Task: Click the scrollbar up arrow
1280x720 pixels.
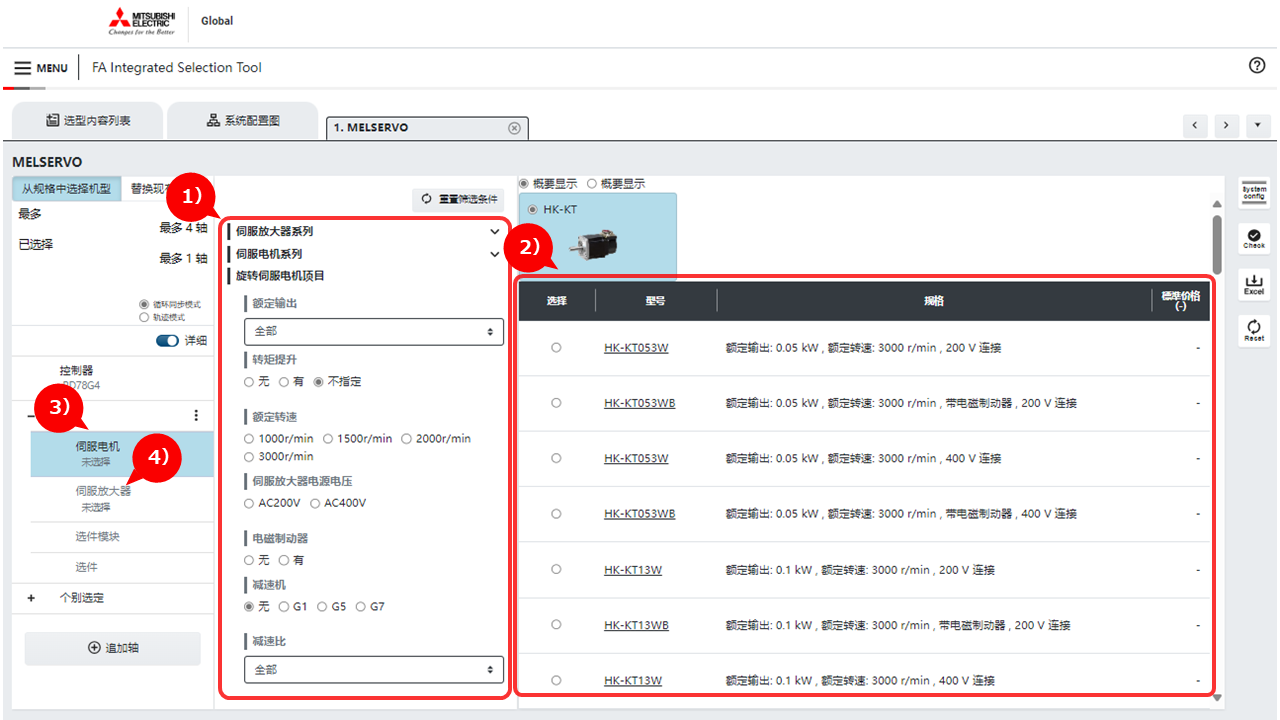Action: [x=1217, y=204]
